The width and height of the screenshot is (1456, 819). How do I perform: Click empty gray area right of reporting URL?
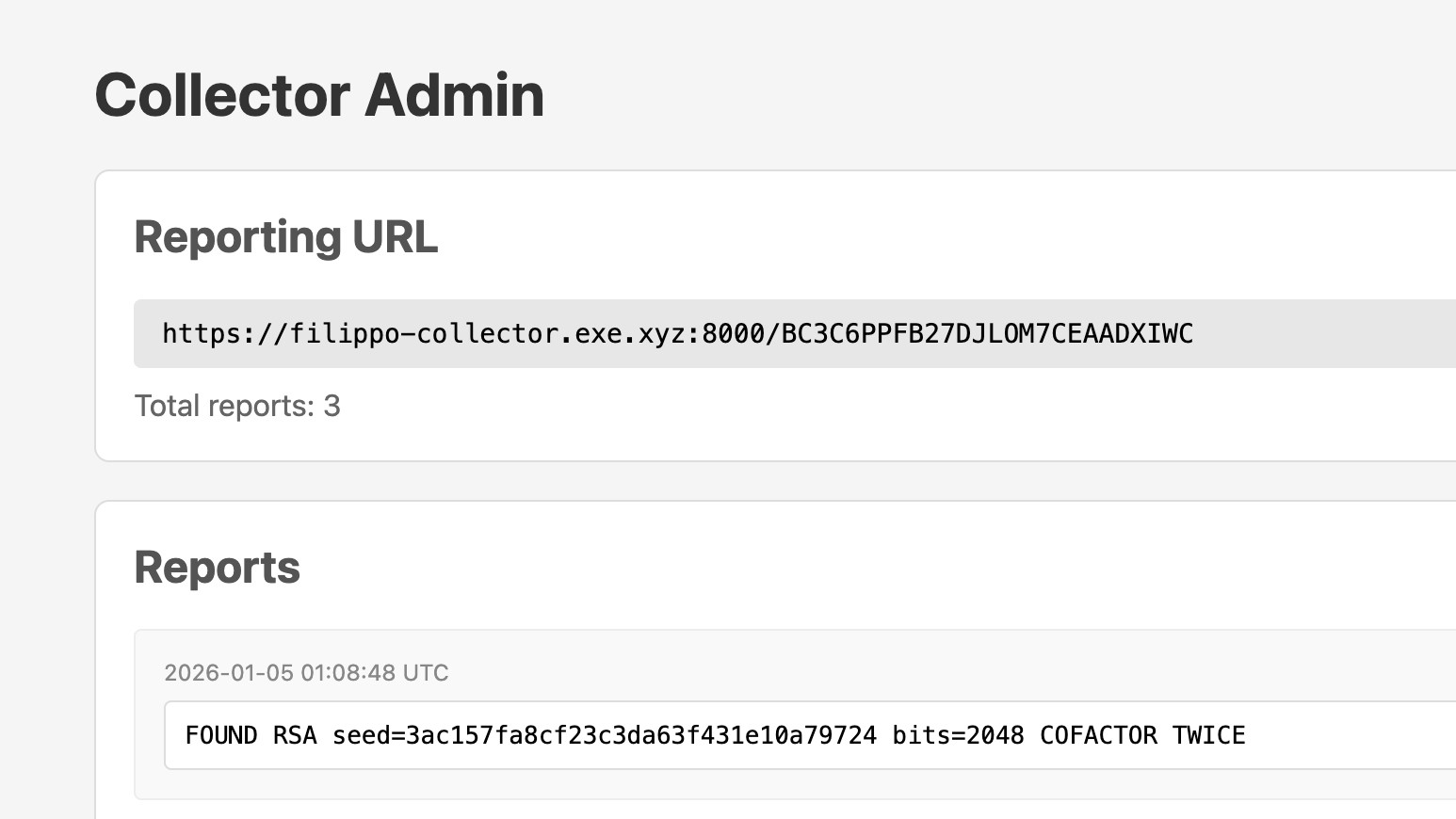tap(1337, 334)
